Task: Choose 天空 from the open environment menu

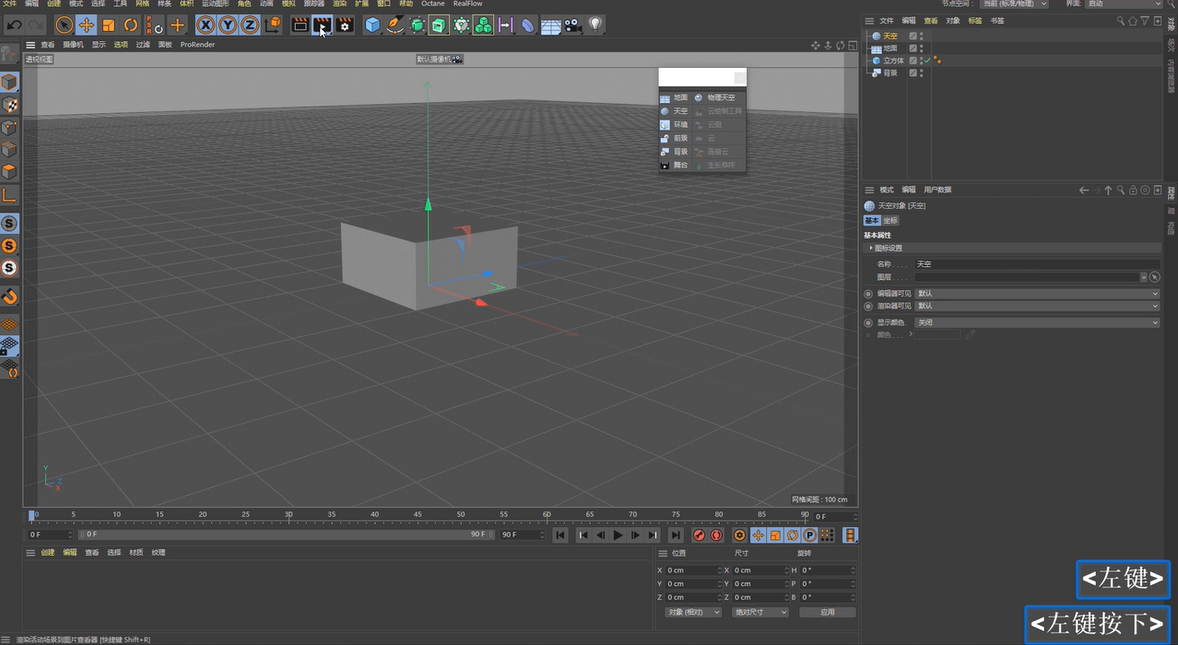Action: [680, 111]
